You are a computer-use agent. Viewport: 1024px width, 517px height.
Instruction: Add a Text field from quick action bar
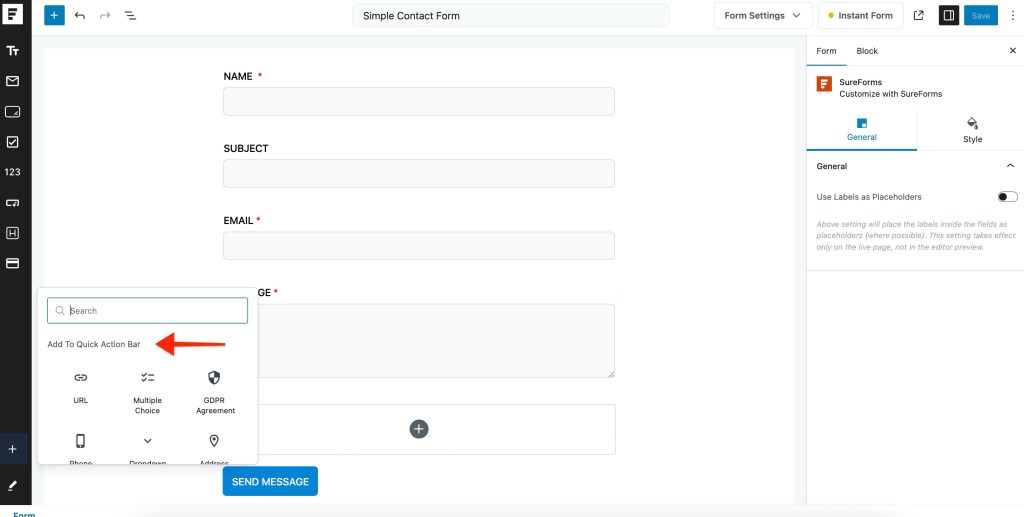[x=12, y=51]
